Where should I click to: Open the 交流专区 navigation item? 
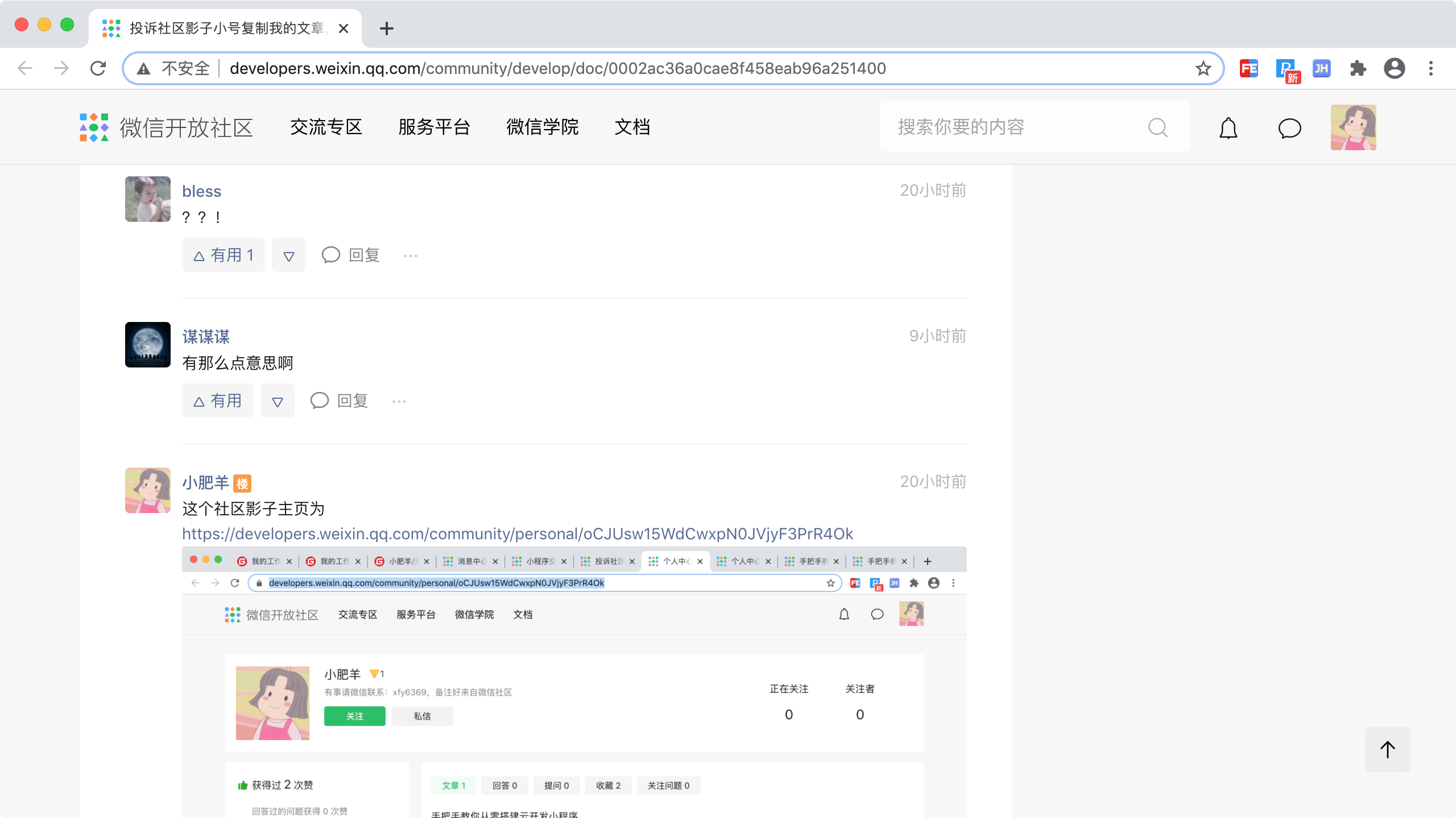[x=326, y=127]
